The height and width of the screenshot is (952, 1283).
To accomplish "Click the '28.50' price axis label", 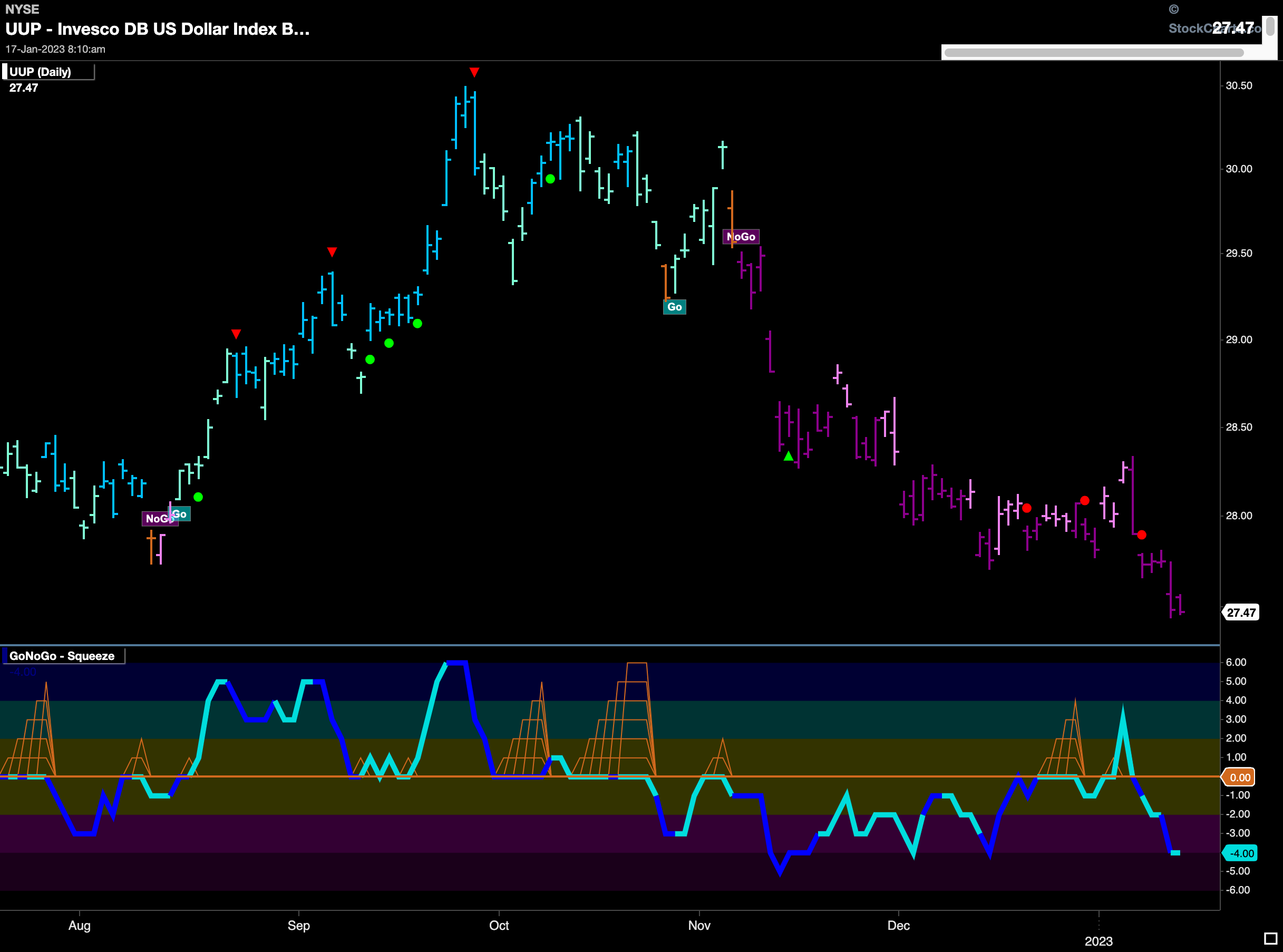I will [x=1239, y=427].
